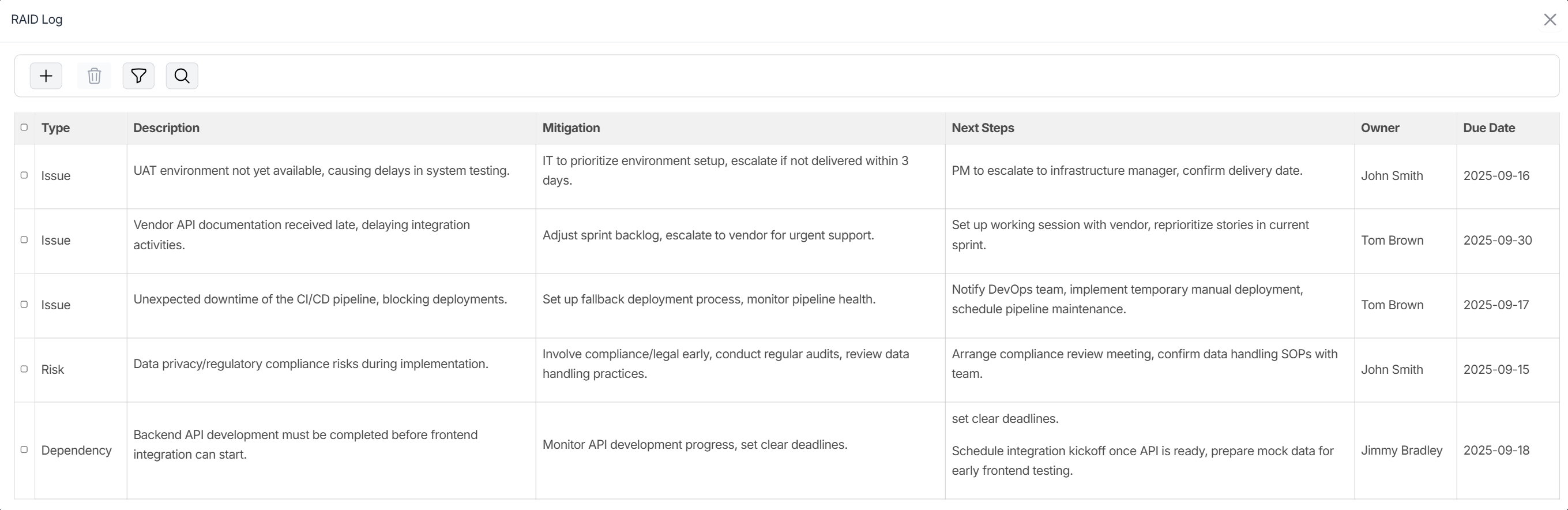Check the Vendor API documentation issue row
The height and width of the screenshot is (510, 1568).
(x=24, y=240)
